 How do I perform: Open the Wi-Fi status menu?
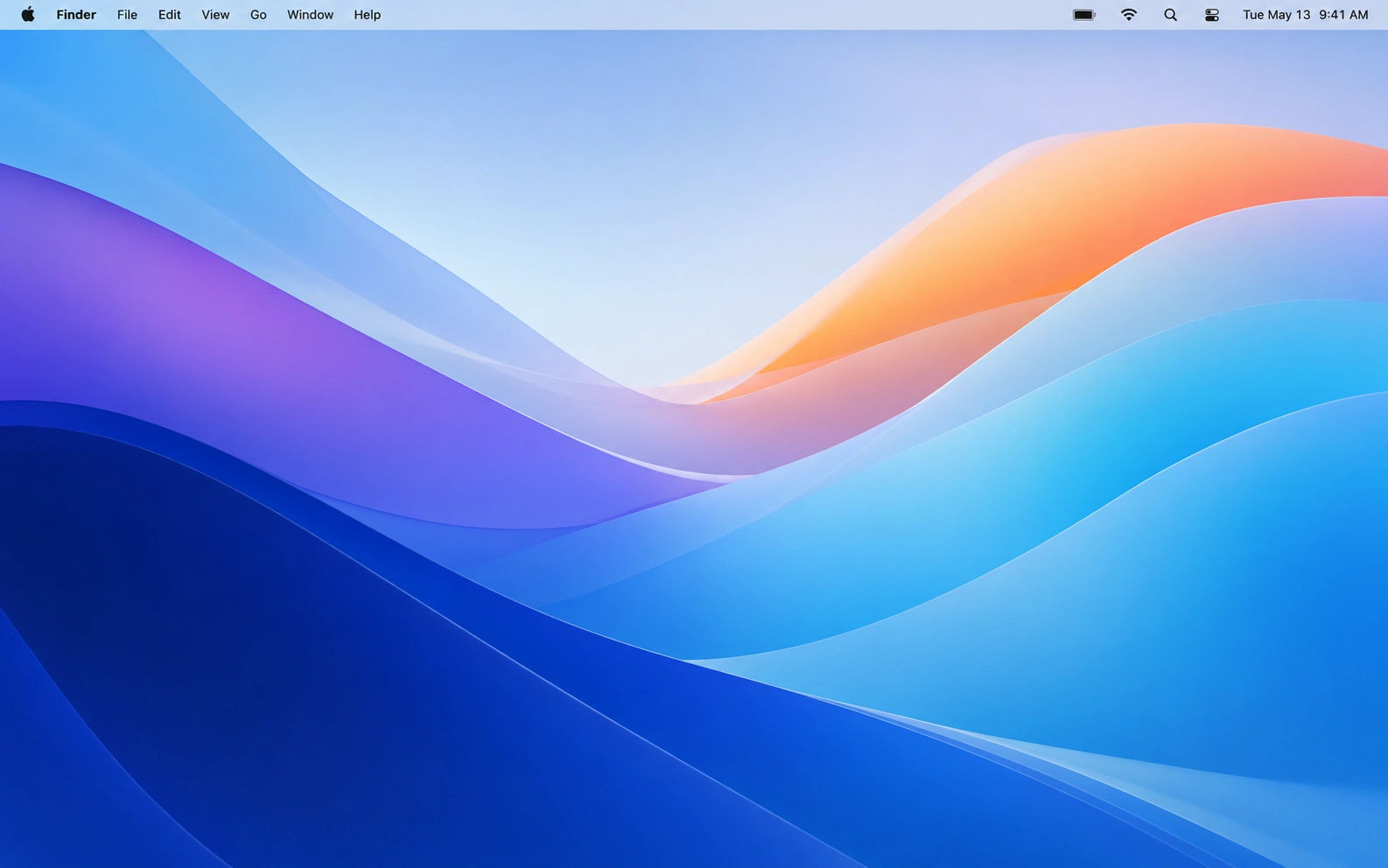(1129, 15)
